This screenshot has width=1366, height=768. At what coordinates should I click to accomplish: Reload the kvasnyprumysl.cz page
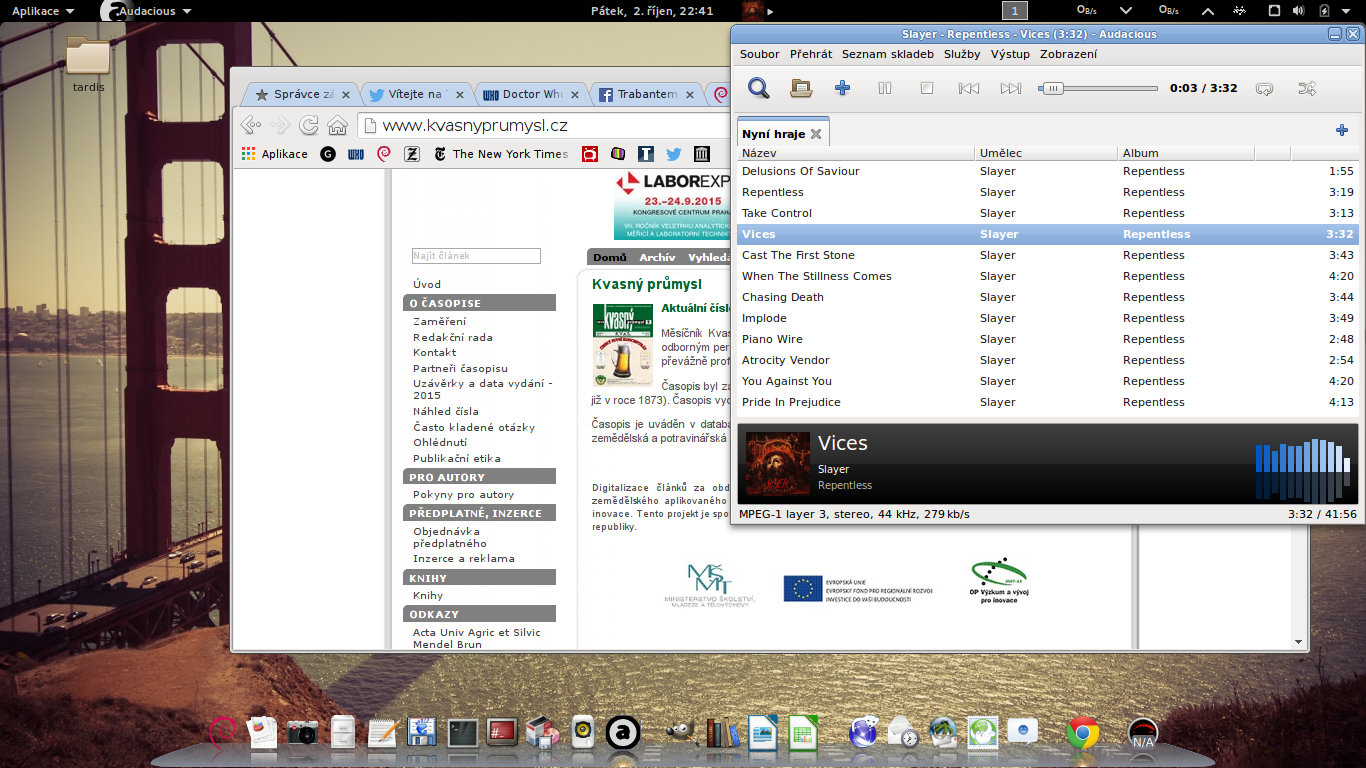[309, 125]
